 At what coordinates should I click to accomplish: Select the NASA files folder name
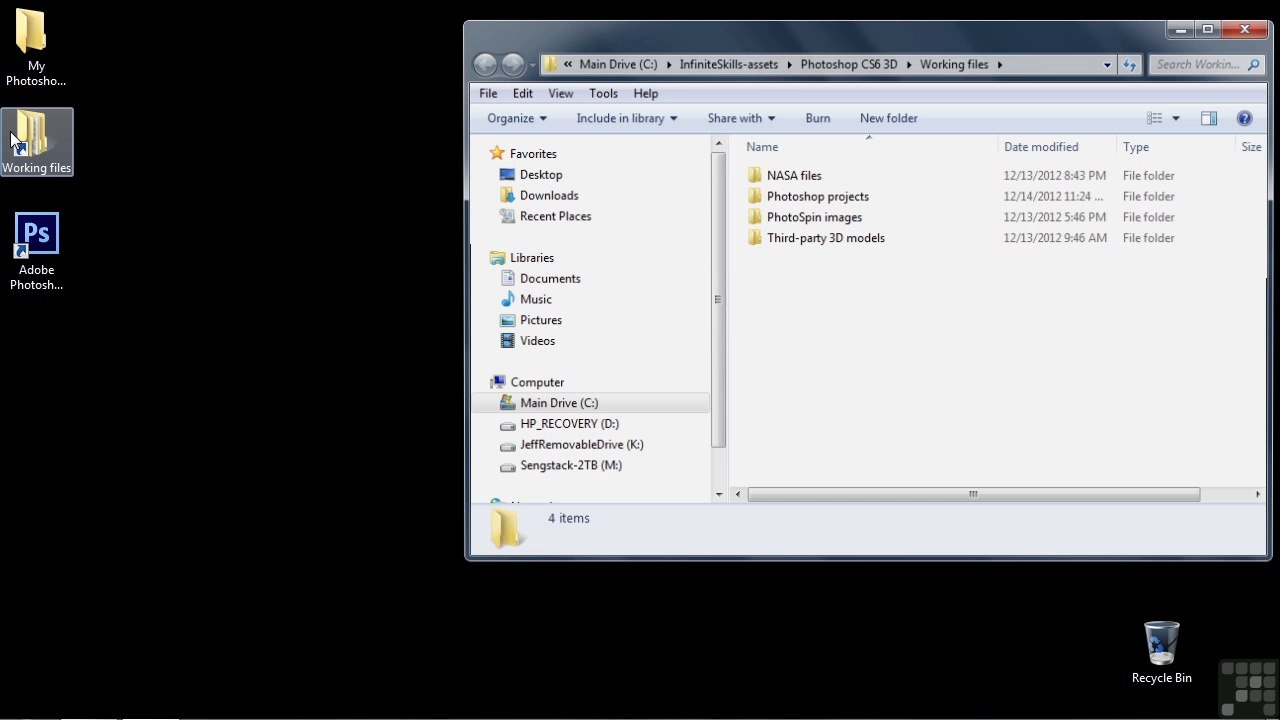point(794,175)
